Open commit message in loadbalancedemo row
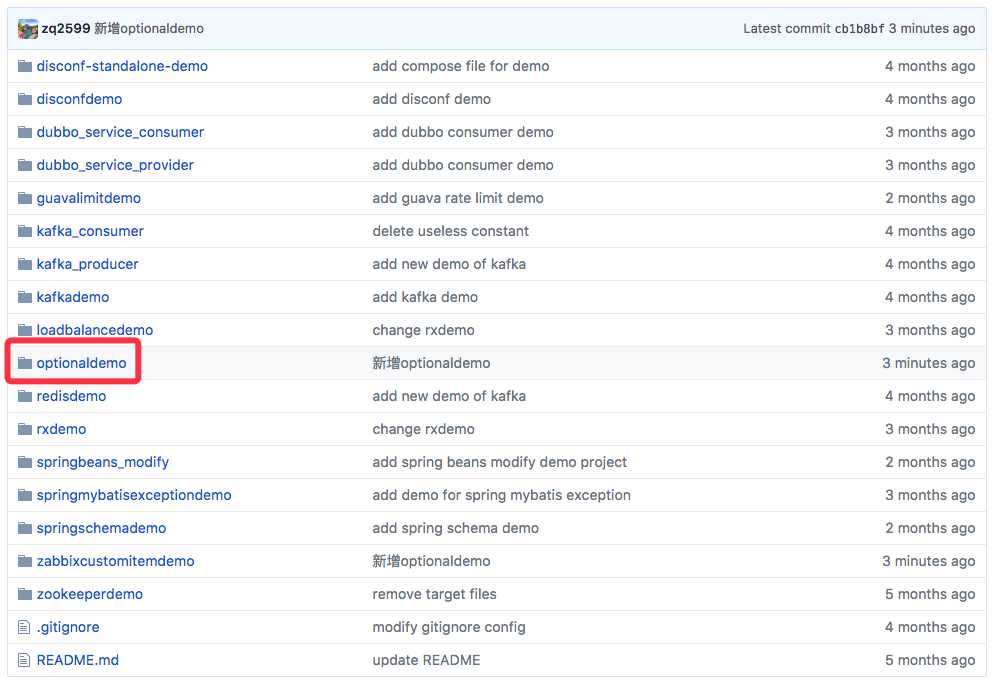 tap(424, 330)
